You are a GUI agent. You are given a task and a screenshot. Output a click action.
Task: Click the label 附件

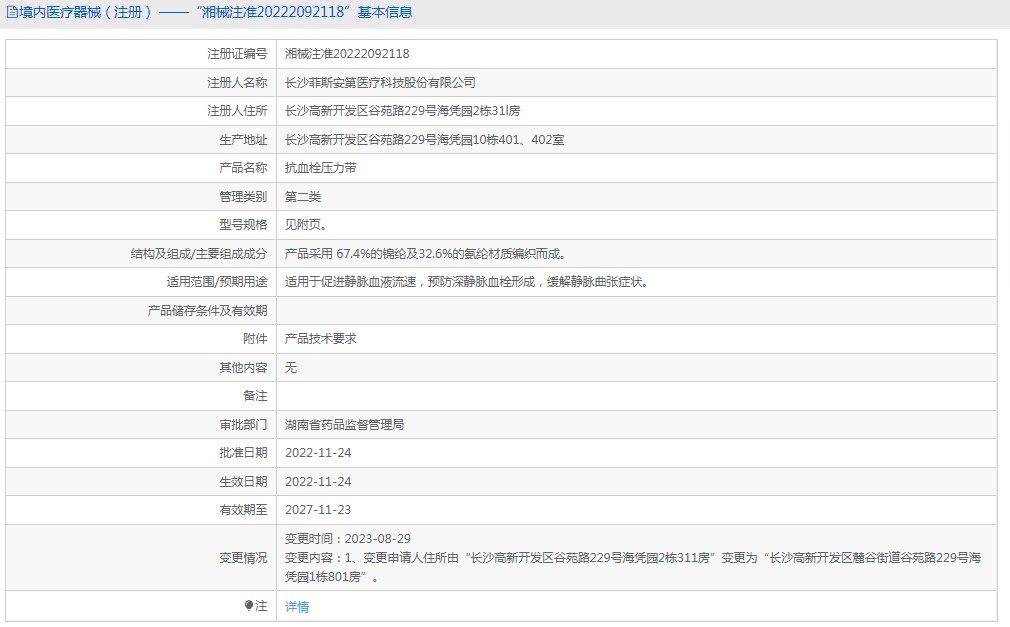[x=255, y=338]
